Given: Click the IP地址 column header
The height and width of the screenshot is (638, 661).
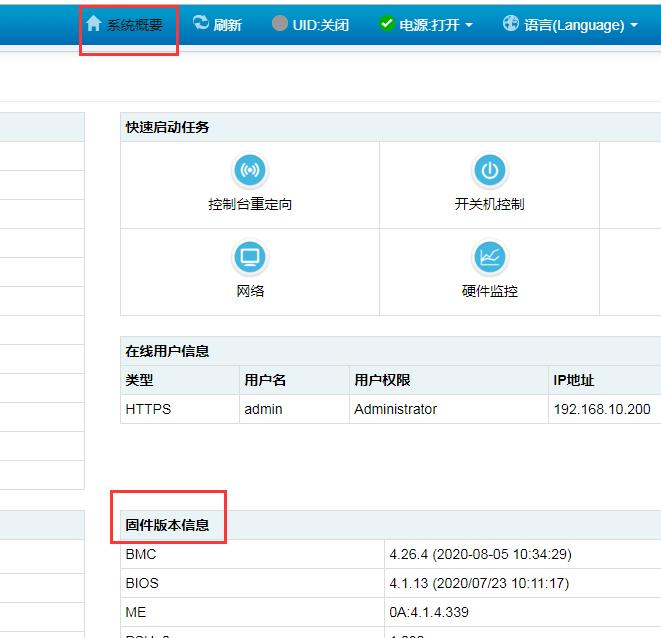Looking at the screenshot, I should [x=573, y=380].
